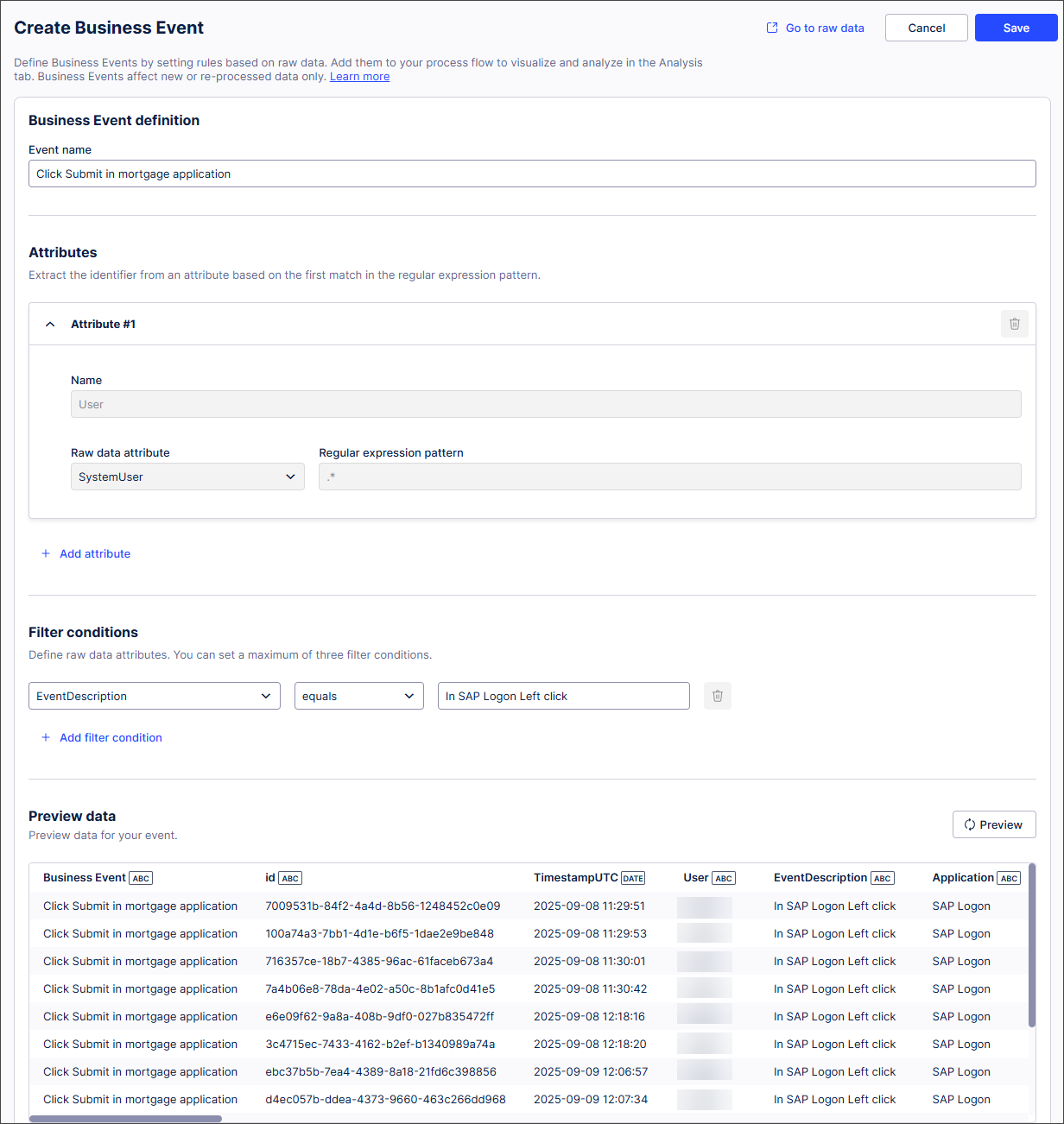The width and height of the screenshot is (1064, 1124).
Task: Remove the EventDescription filter via trash icon
Action: click(x=717, y=696)
